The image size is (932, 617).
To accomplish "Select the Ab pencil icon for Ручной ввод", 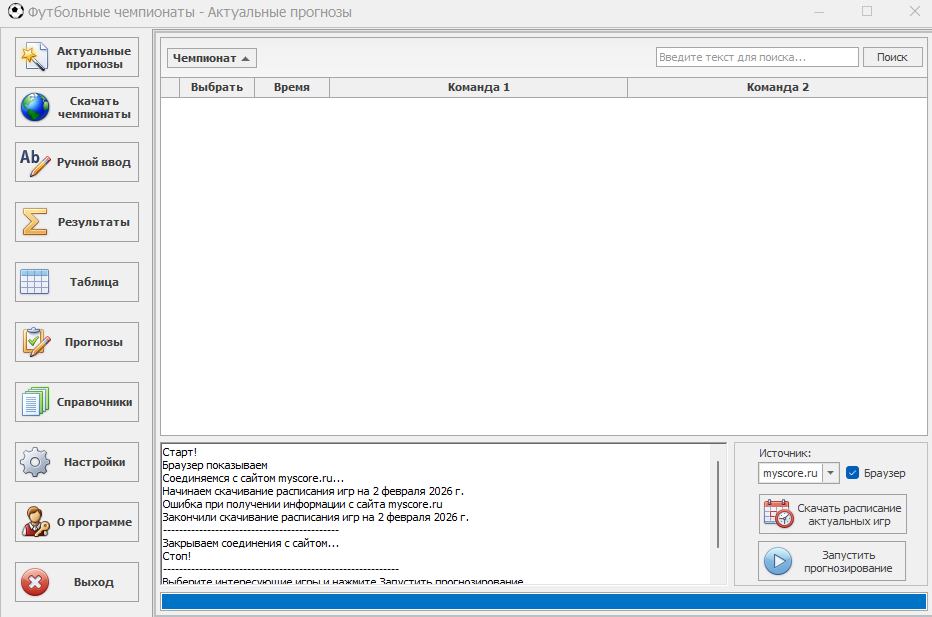I will (x=35, y=162).
